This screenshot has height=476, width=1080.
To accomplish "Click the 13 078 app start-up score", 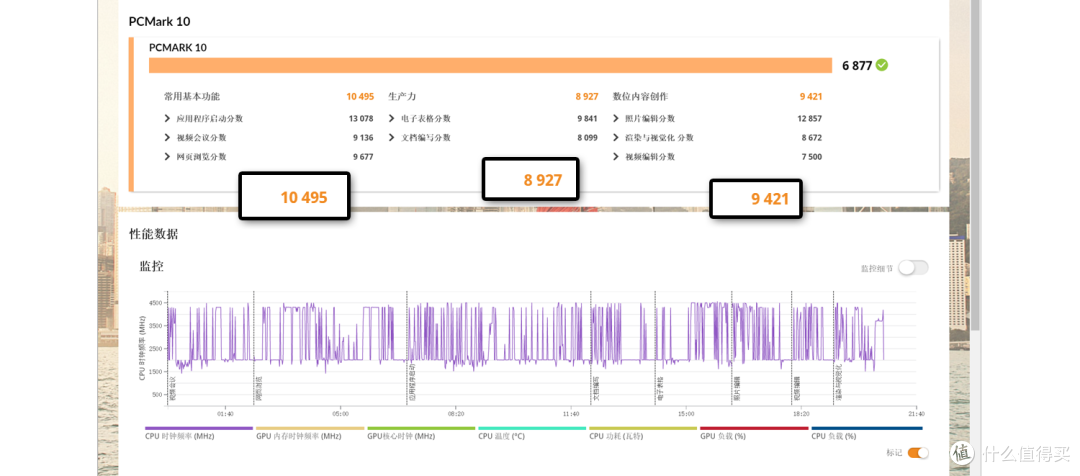I will (x=361, y=118).
